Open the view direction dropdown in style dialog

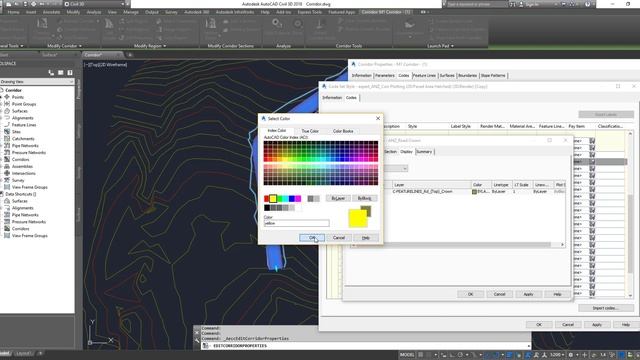(395, 169)
